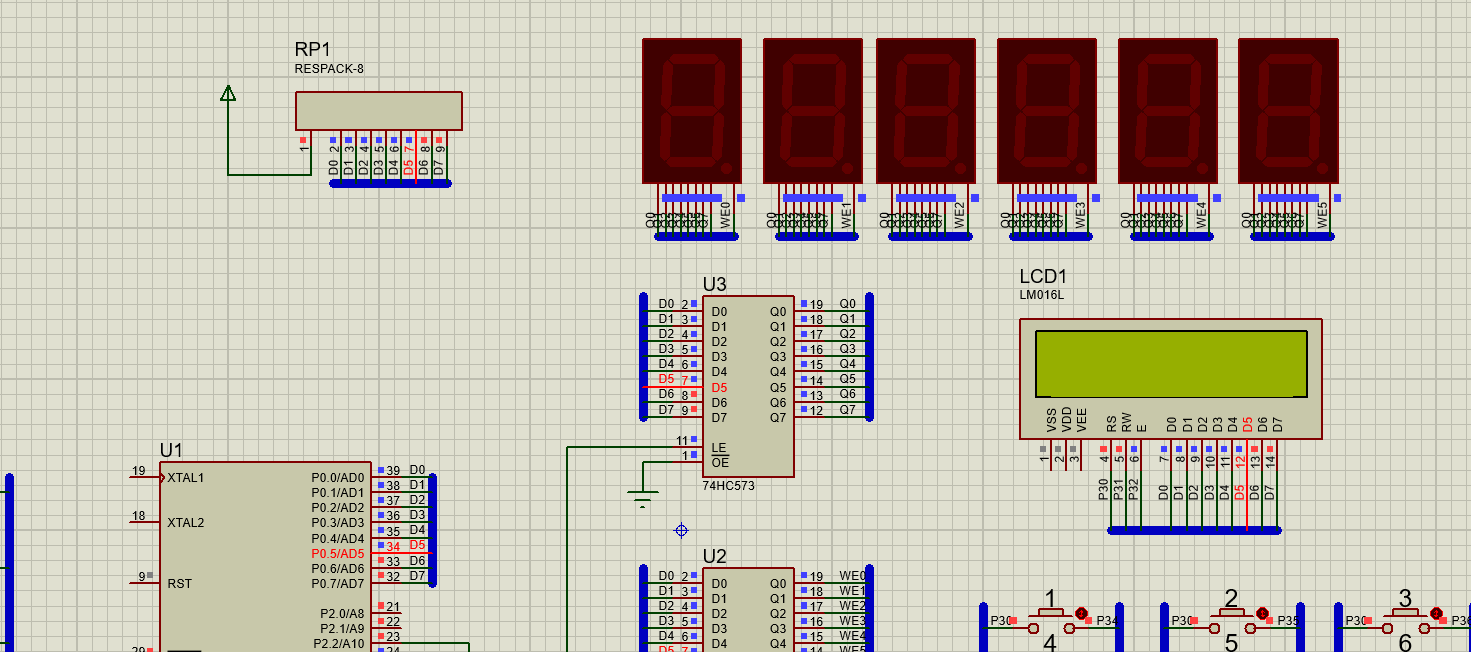Click the vertical blue bus right of U3 outputs
Image resolution: width=1471 pixels, height=652 pixels.
click(870, 357)
